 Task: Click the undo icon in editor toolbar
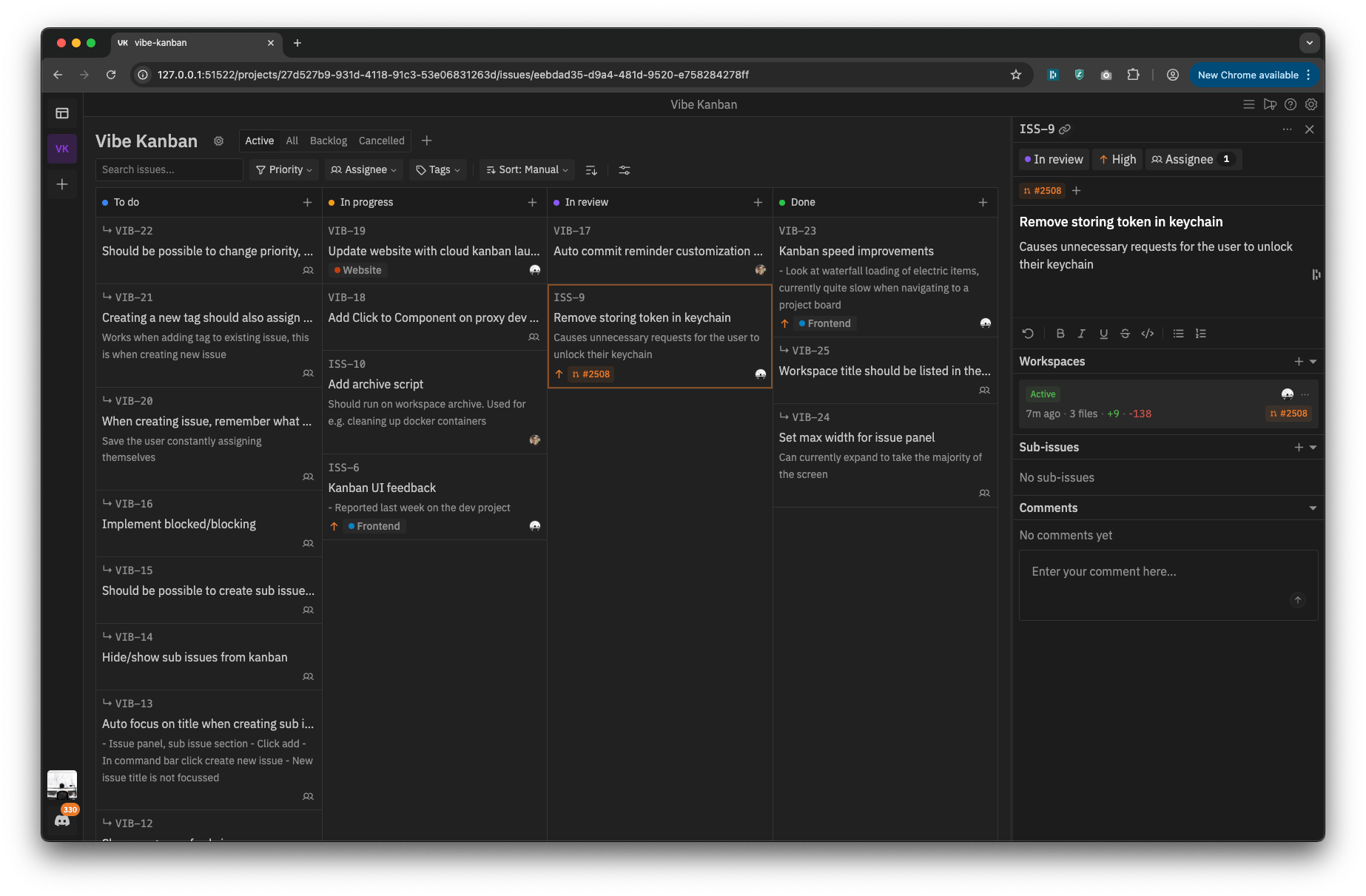tap(1028, 334)
